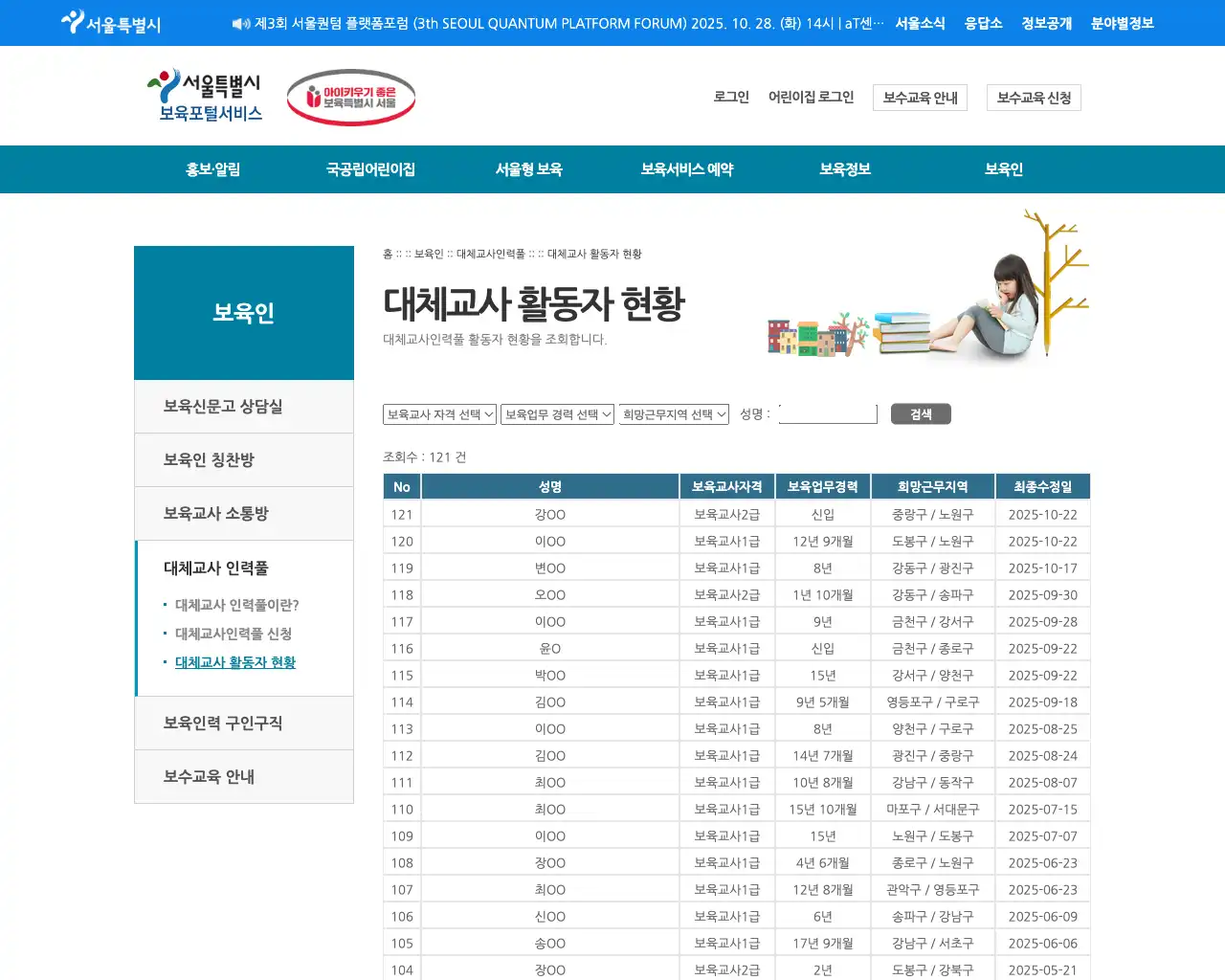Open the 대체교사 활동자 현황 sidebar link
This screenshot has height=980, width=1225.
(235, 661)
